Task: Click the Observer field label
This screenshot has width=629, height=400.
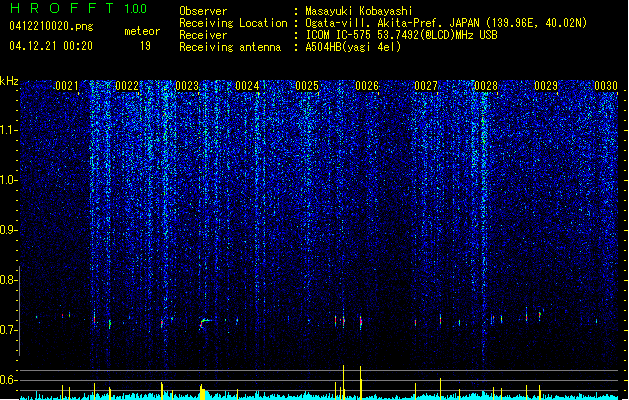Action: click(203, 11)
